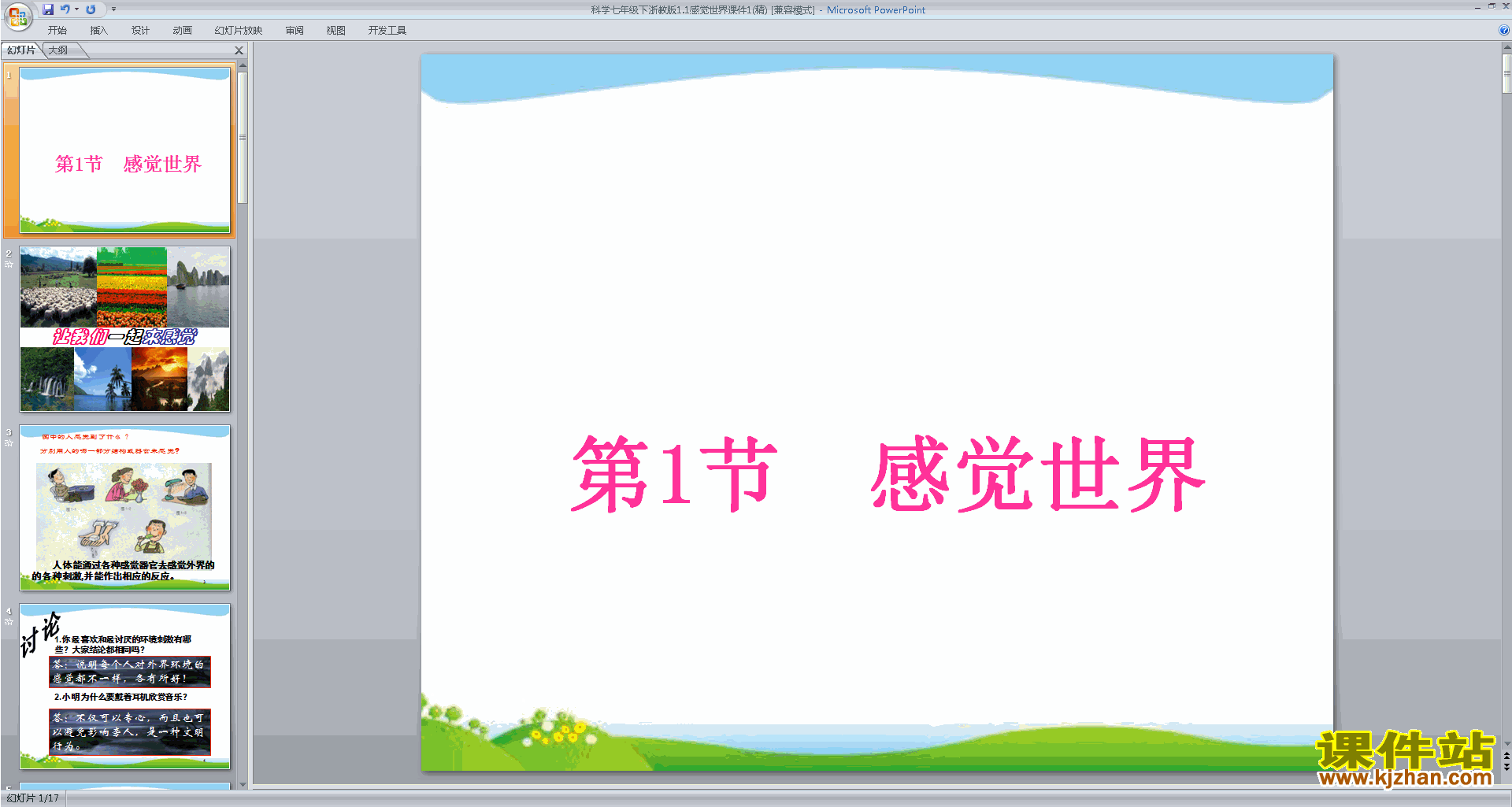The width and height of the screenshot is (1512, 807).
Task: Select slide 2 thumbnail with landscape photos
Action: [124, 329]
